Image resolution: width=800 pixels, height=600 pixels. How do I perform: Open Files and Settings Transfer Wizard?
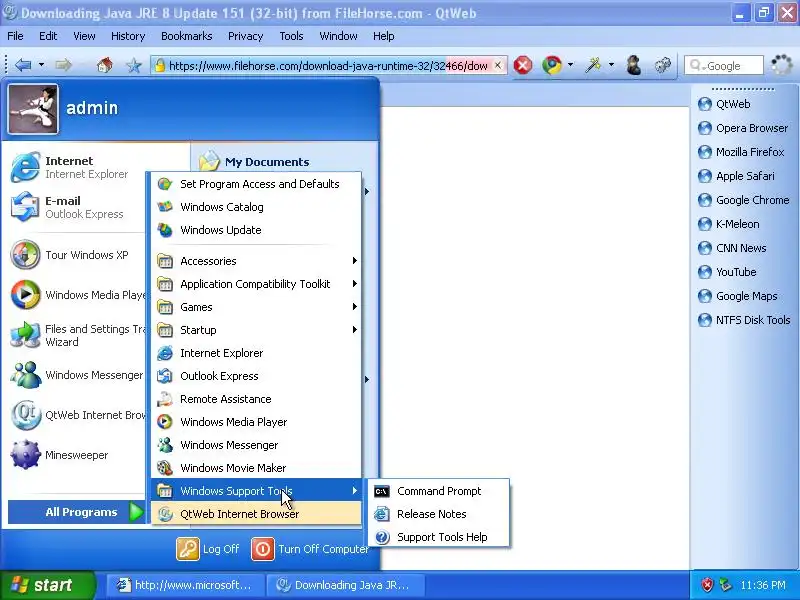point(77,335)
